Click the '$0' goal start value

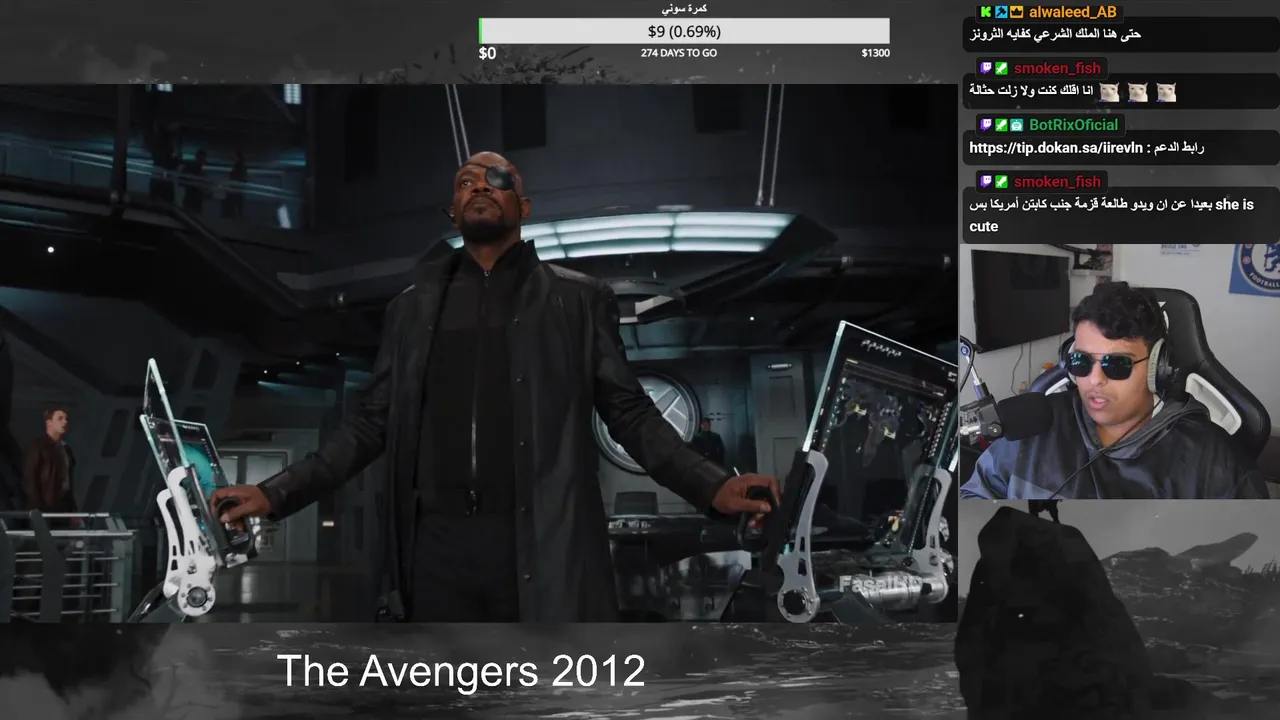(487, 53)
